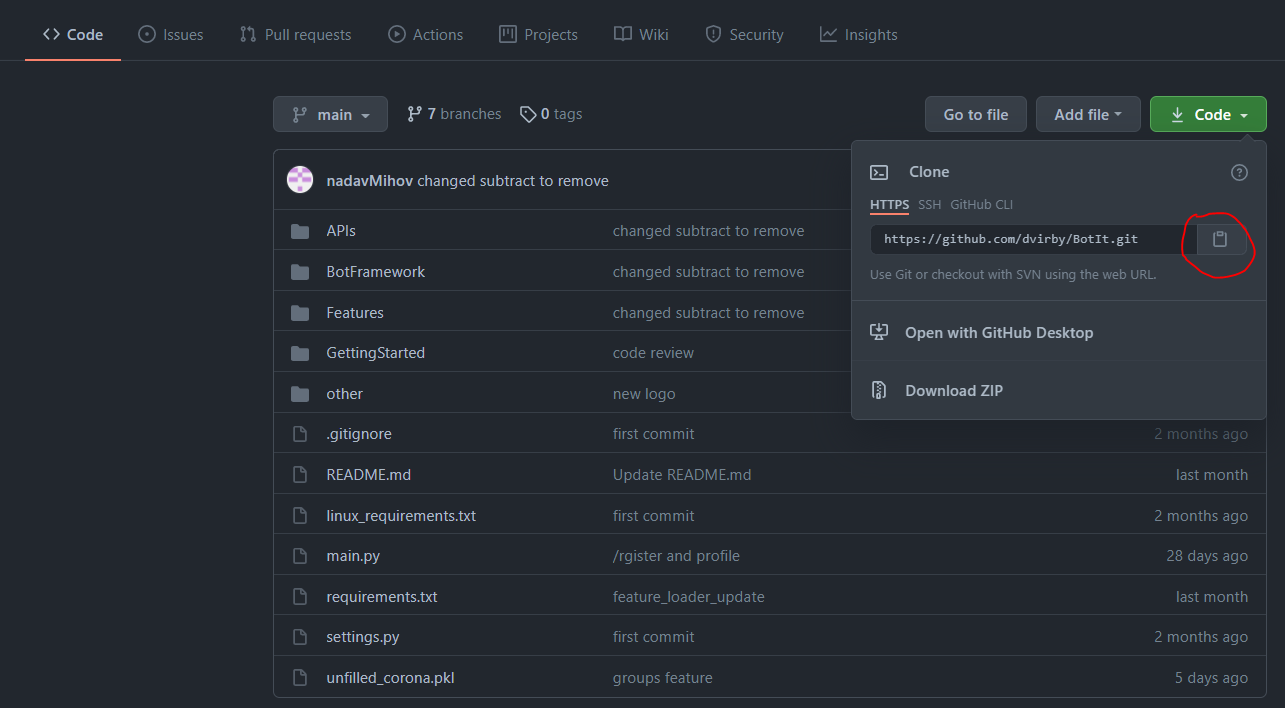Image resolution: width=1285 pixels, height=708 pixels.
Task: Select the SSH clone option
Action: (x=930, y=204)
